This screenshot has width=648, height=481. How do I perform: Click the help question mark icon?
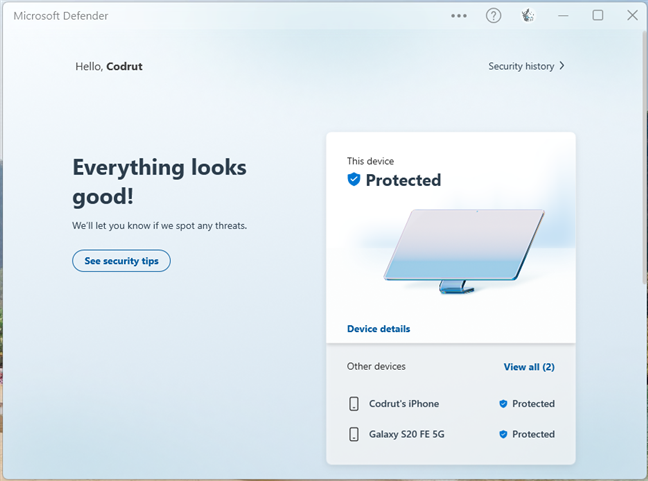tap(493, 16)
